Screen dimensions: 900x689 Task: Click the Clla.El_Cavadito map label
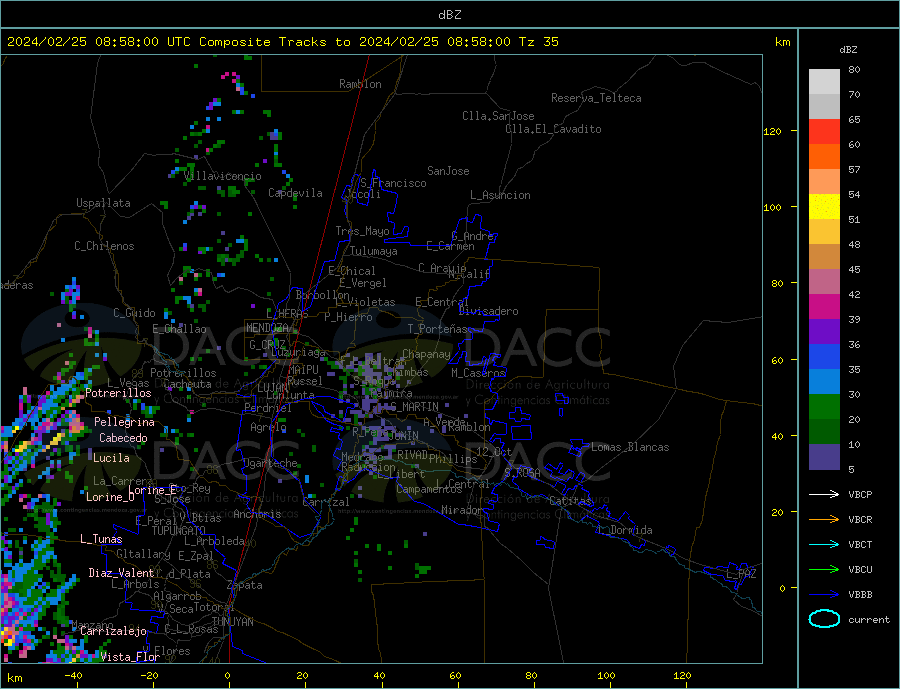pos(553,129)
